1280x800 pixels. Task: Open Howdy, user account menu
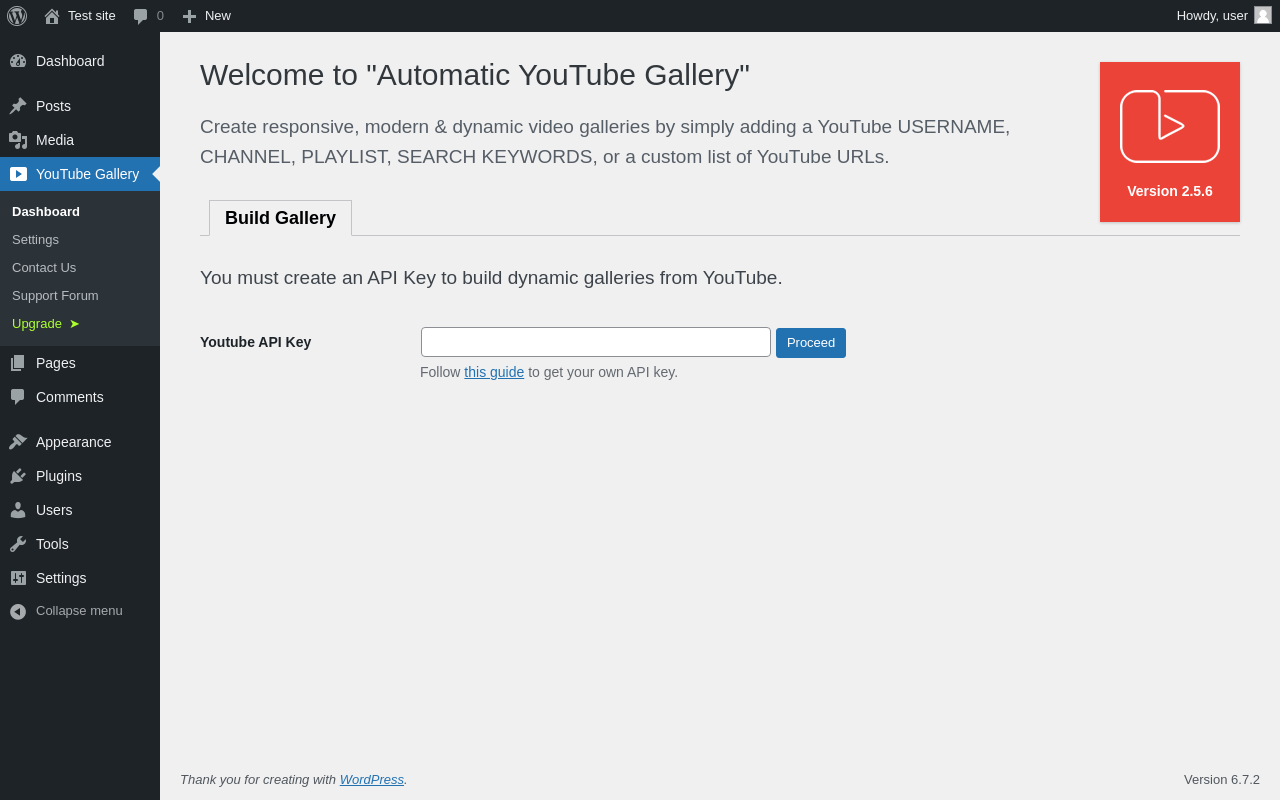[x=1224, y=16]
